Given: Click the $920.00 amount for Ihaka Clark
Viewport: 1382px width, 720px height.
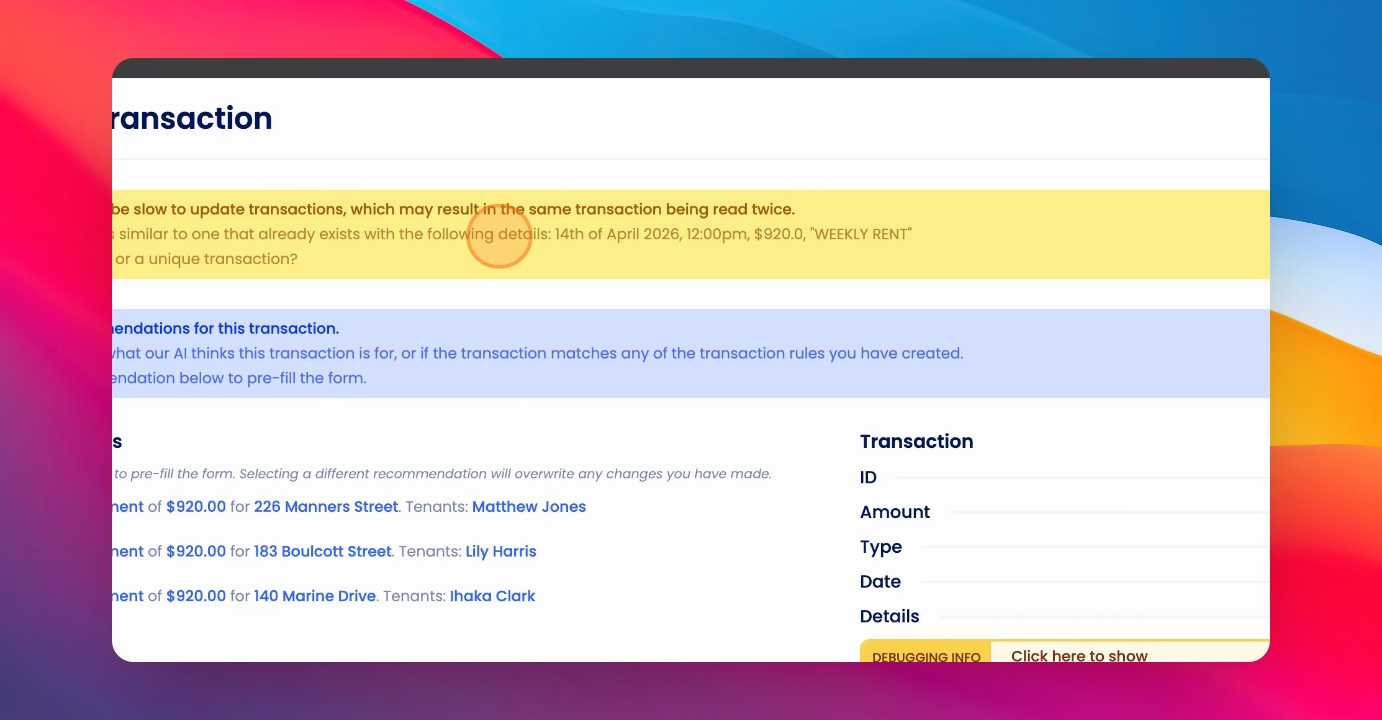Looking at the screenshot, I should pos(196,596).
